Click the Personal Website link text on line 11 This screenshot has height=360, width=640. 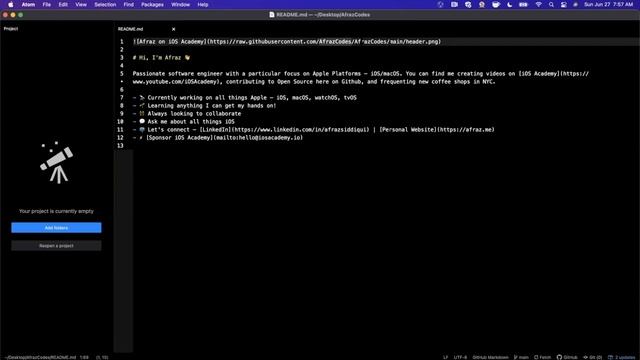tap(408, 130)
